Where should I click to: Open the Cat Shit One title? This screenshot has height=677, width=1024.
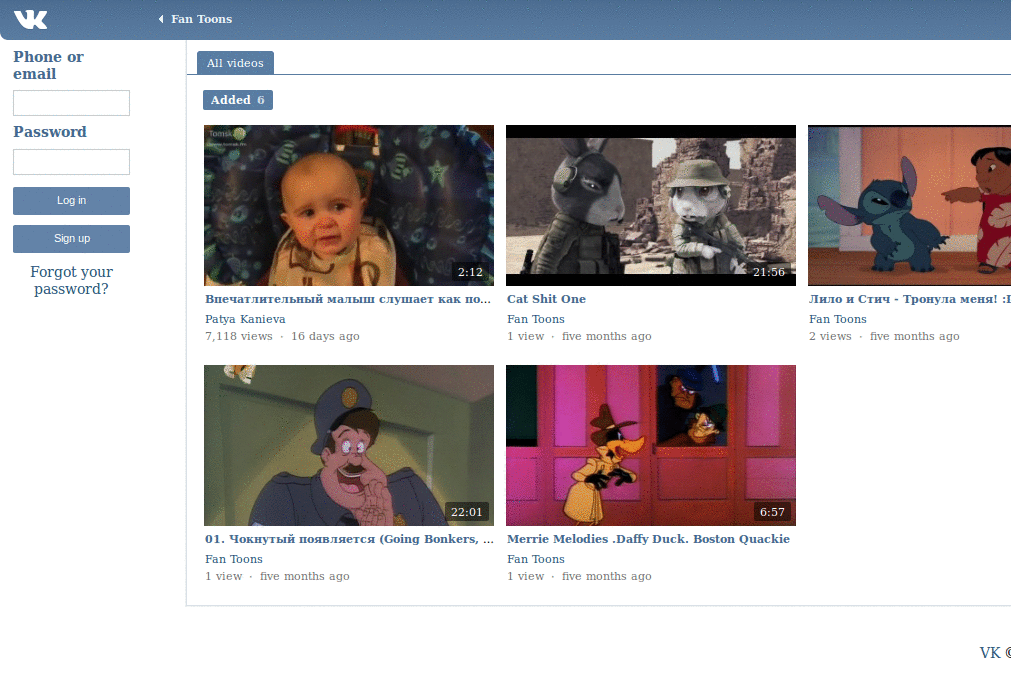click(547, 299)
